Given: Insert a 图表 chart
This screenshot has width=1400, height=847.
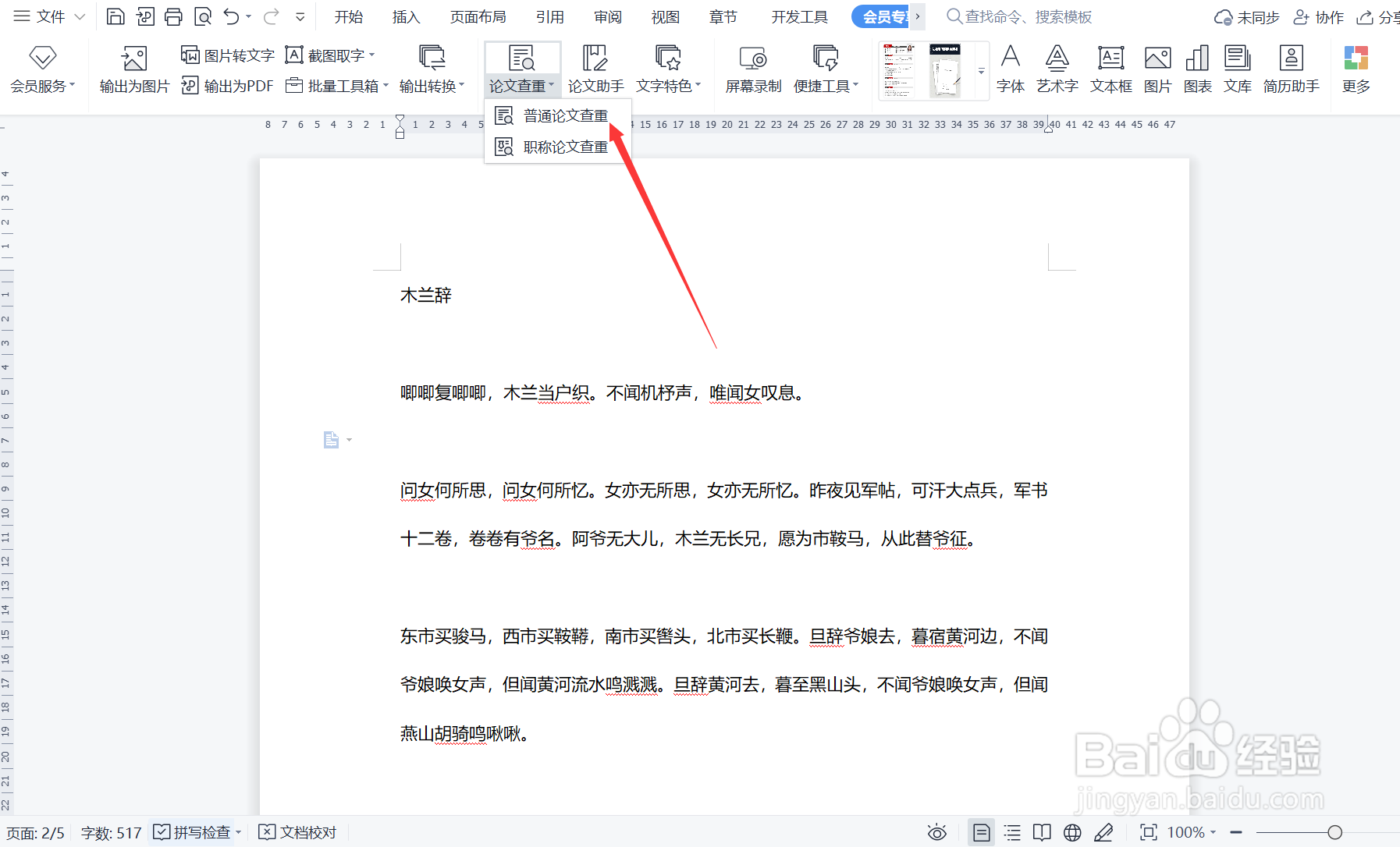Looking at the screenshot, I should click(x=1196, y=69).
